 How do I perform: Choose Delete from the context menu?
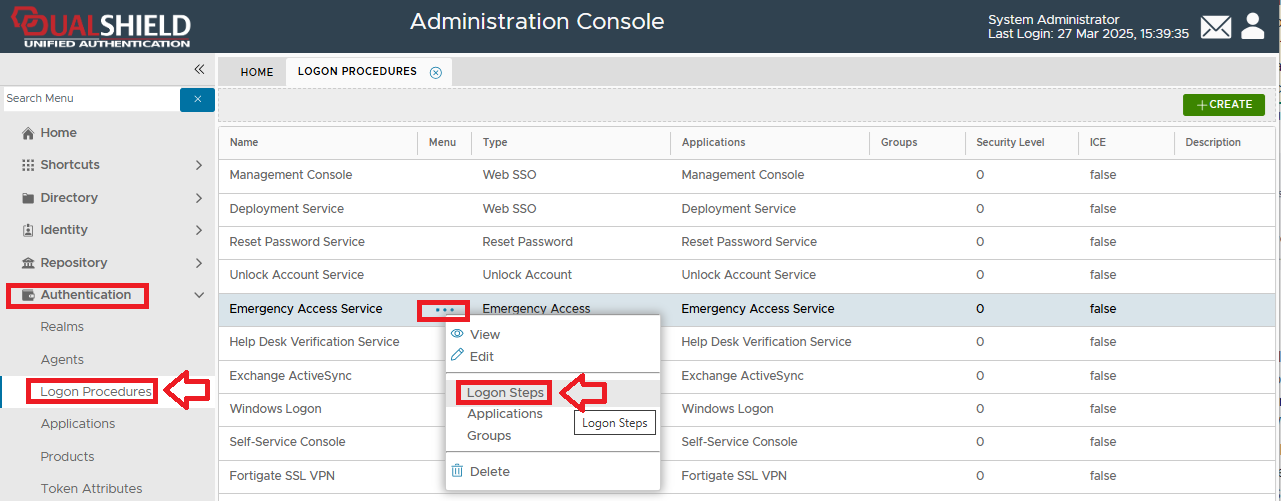489,471
